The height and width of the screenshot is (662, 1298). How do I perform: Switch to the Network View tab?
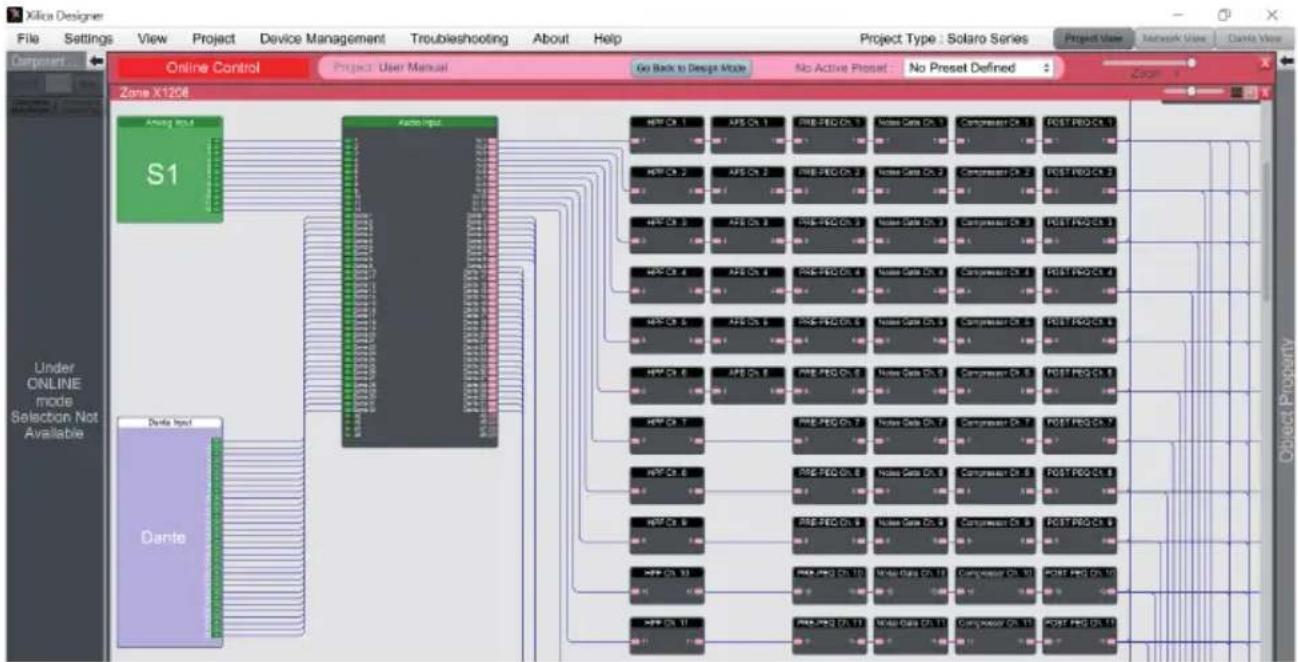tap(1175, 38)
